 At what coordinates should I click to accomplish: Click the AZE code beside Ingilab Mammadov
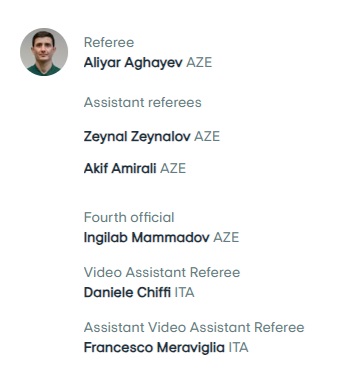(226, 237)
